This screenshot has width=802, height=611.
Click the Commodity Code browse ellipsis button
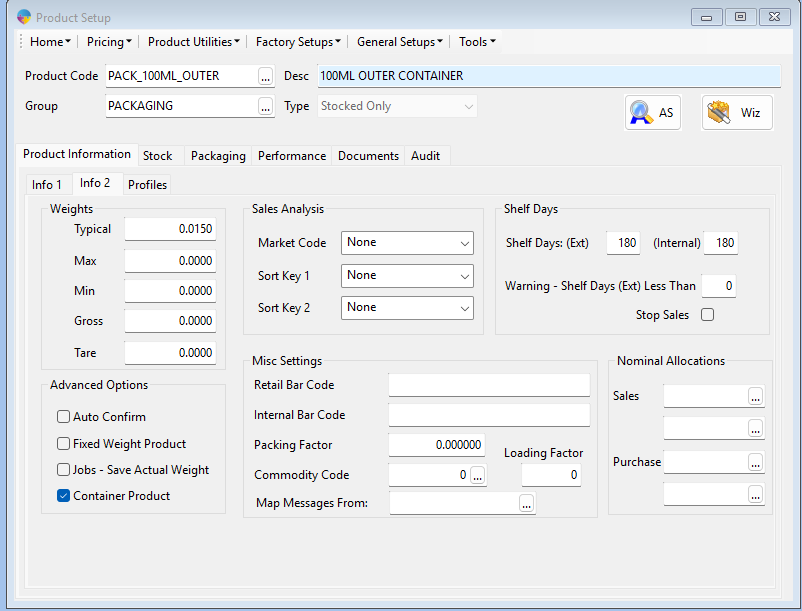click(x=477, y=476)
